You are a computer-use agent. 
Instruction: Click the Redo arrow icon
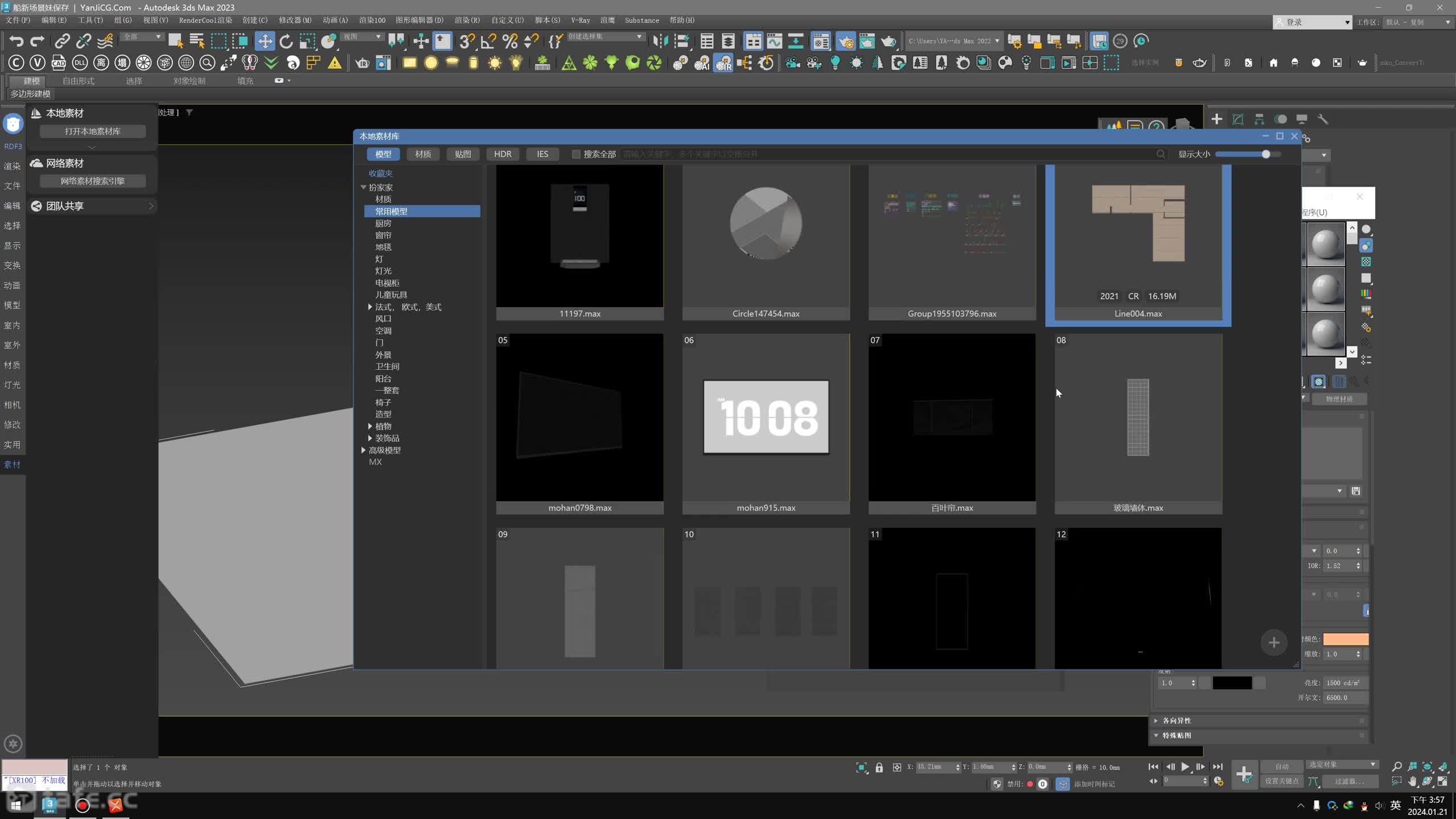coord(37,41)
